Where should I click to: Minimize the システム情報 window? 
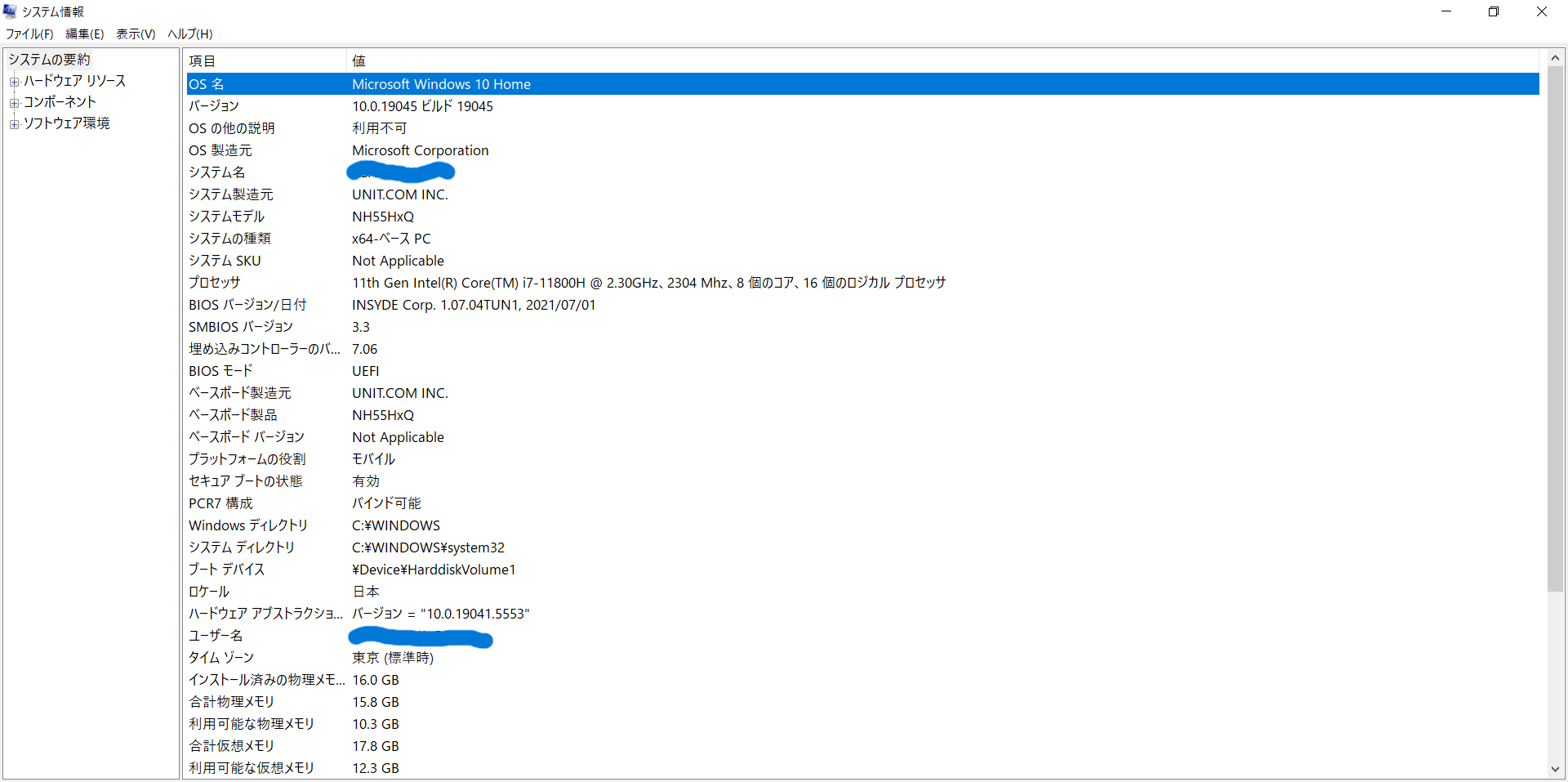(x=1446, y=11)
